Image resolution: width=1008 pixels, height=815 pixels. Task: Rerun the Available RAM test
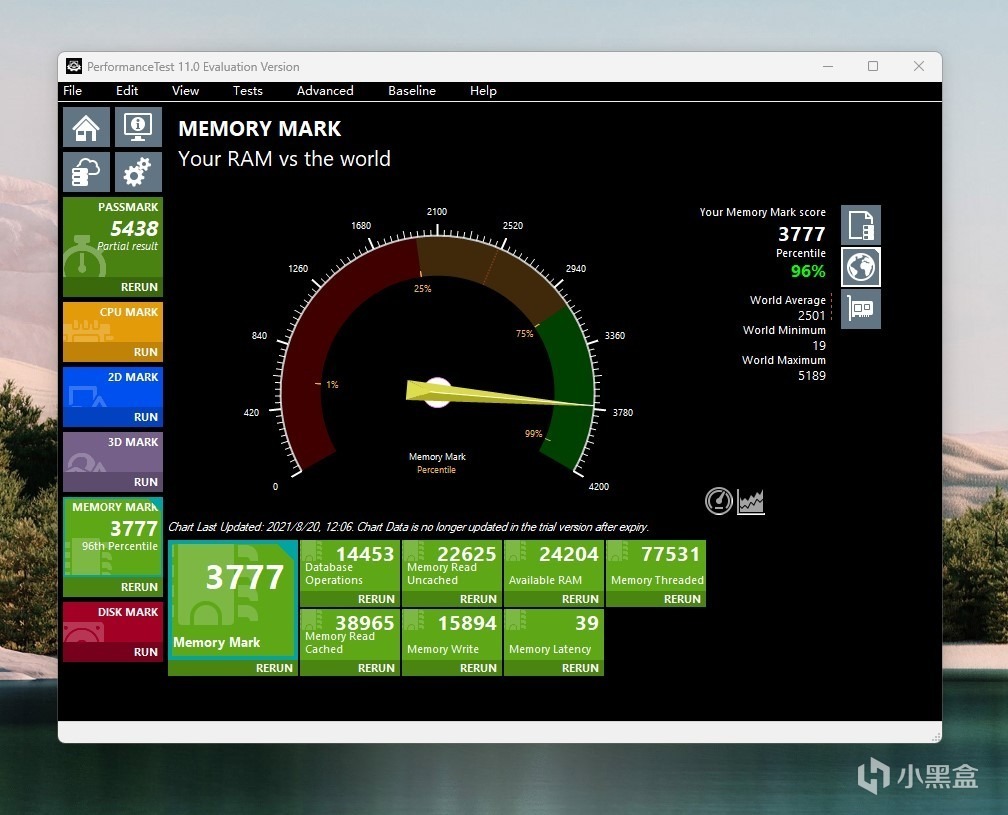click(x=580, y=599)
